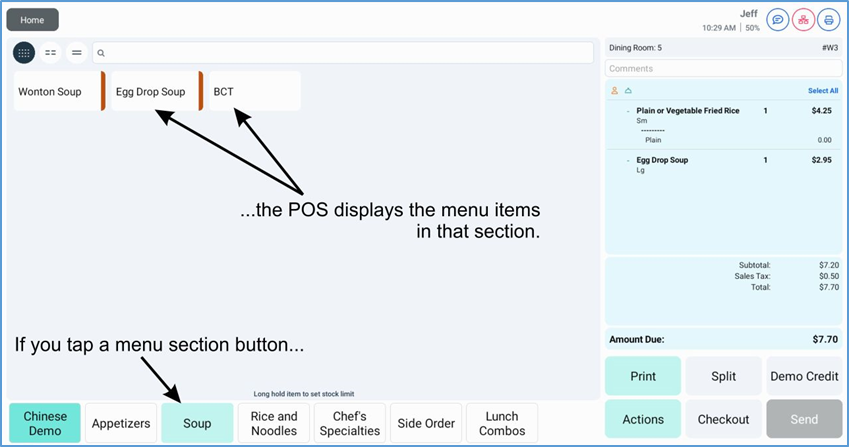Click the Jeff user name

click(x=749, y=14)
